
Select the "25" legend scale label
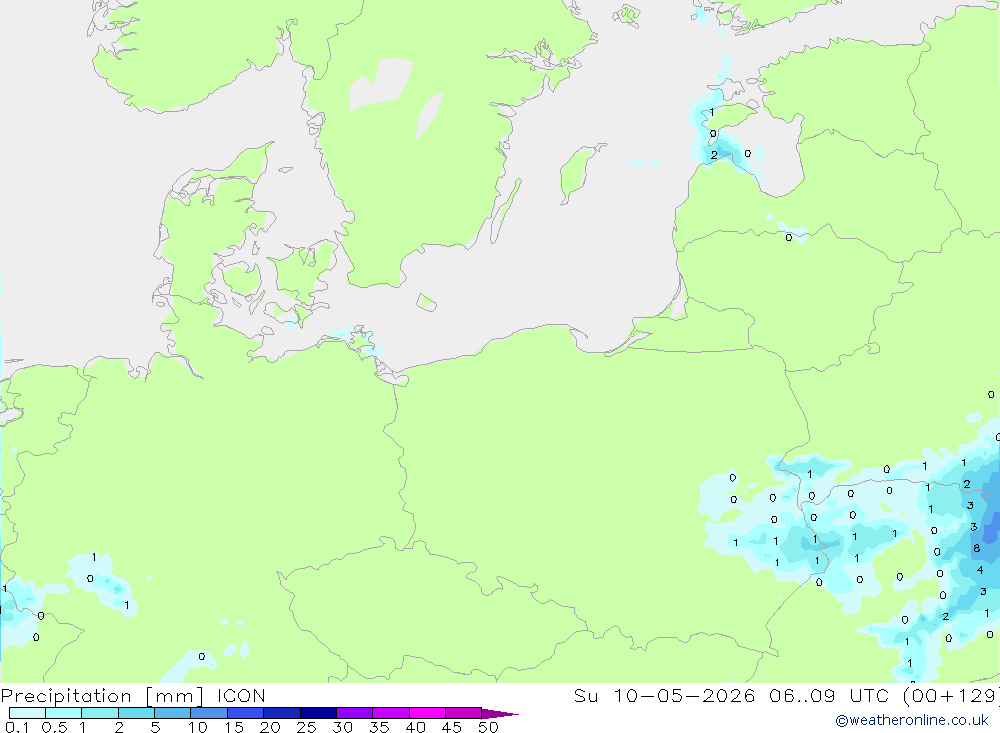[x=306, y=727]
